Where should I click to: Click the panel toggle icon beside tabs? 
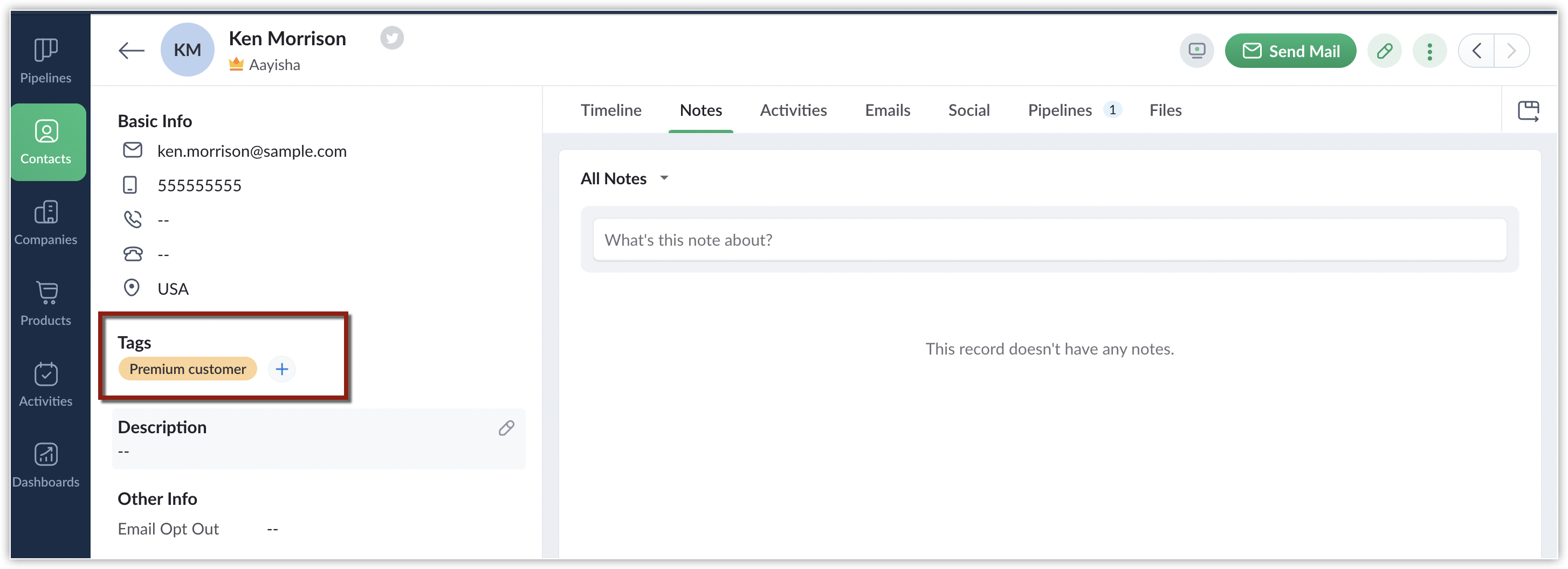coord(1528,112)
